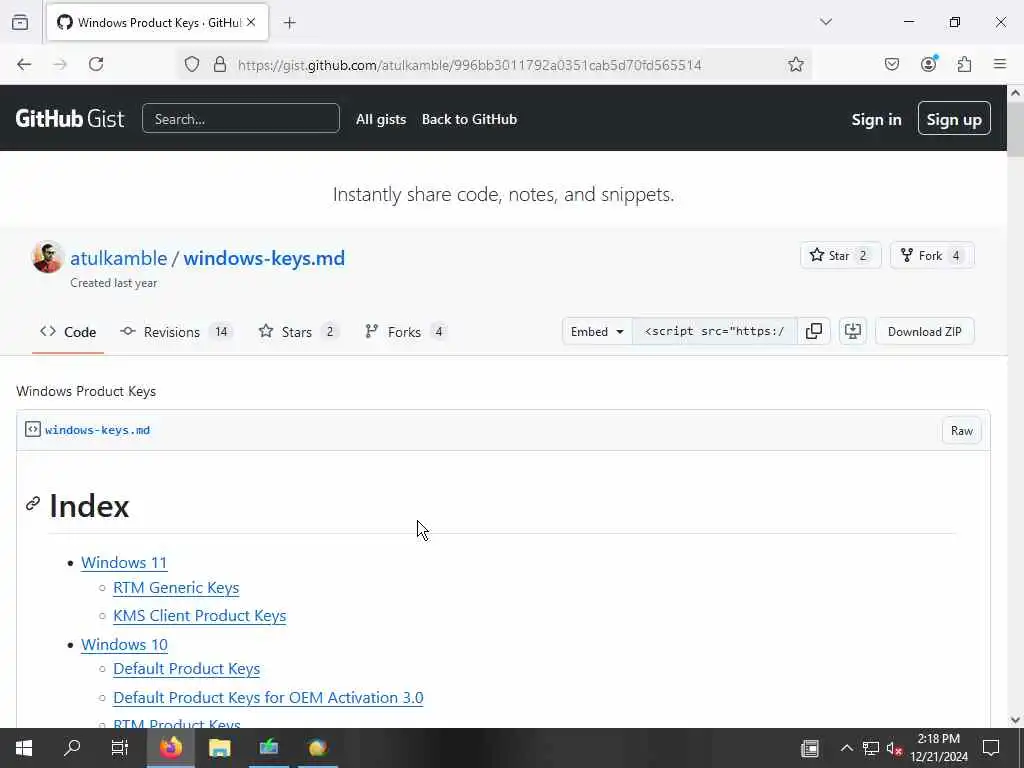This screenshot has height=768, width=1024.
Task: Open the All gists link
Action: 381,120
